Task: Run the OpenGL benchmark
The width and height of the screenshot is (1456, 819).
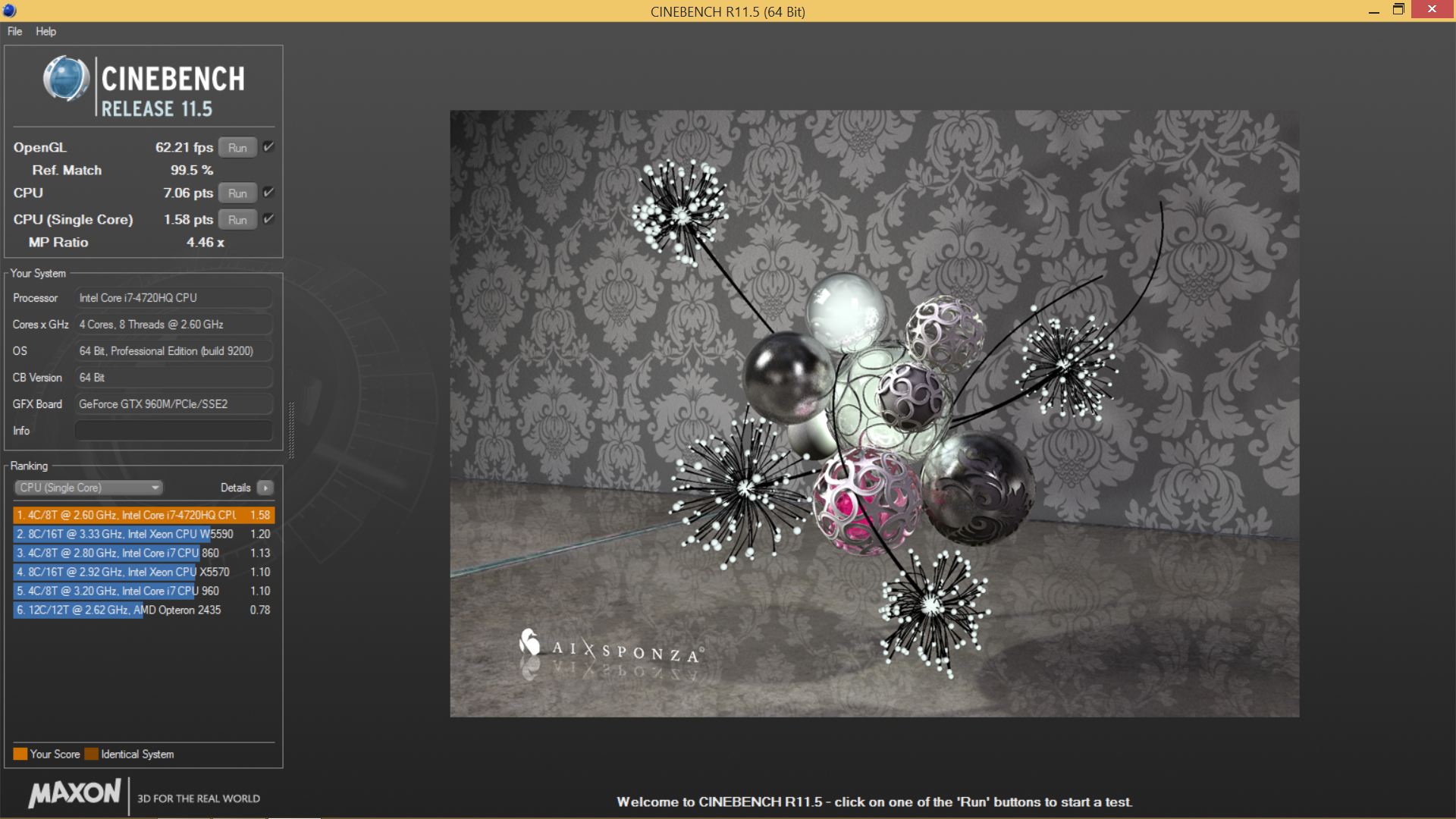Action: point(237,148)
